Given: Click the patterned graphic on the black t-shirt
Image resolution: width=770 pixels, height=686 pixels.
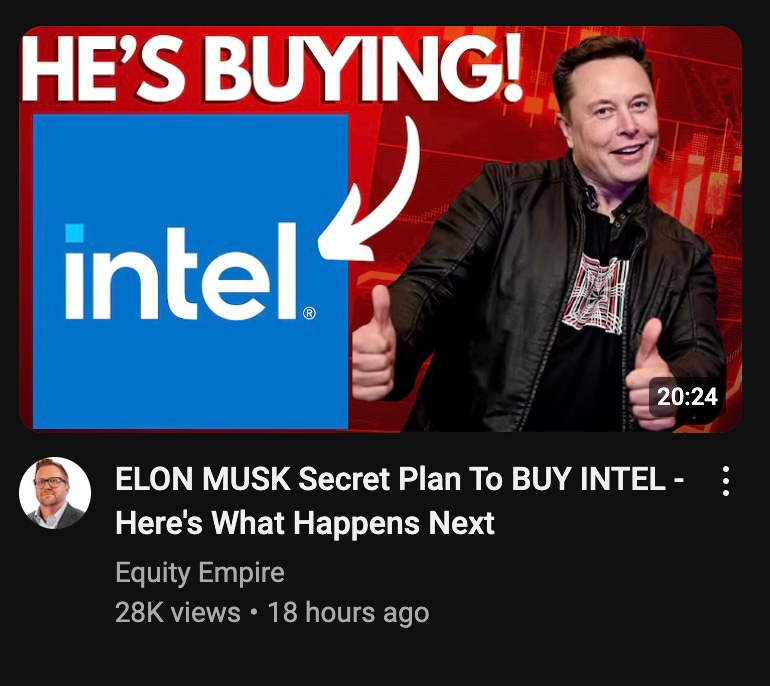Looking at the screenshot, I should tap(595, 294).
